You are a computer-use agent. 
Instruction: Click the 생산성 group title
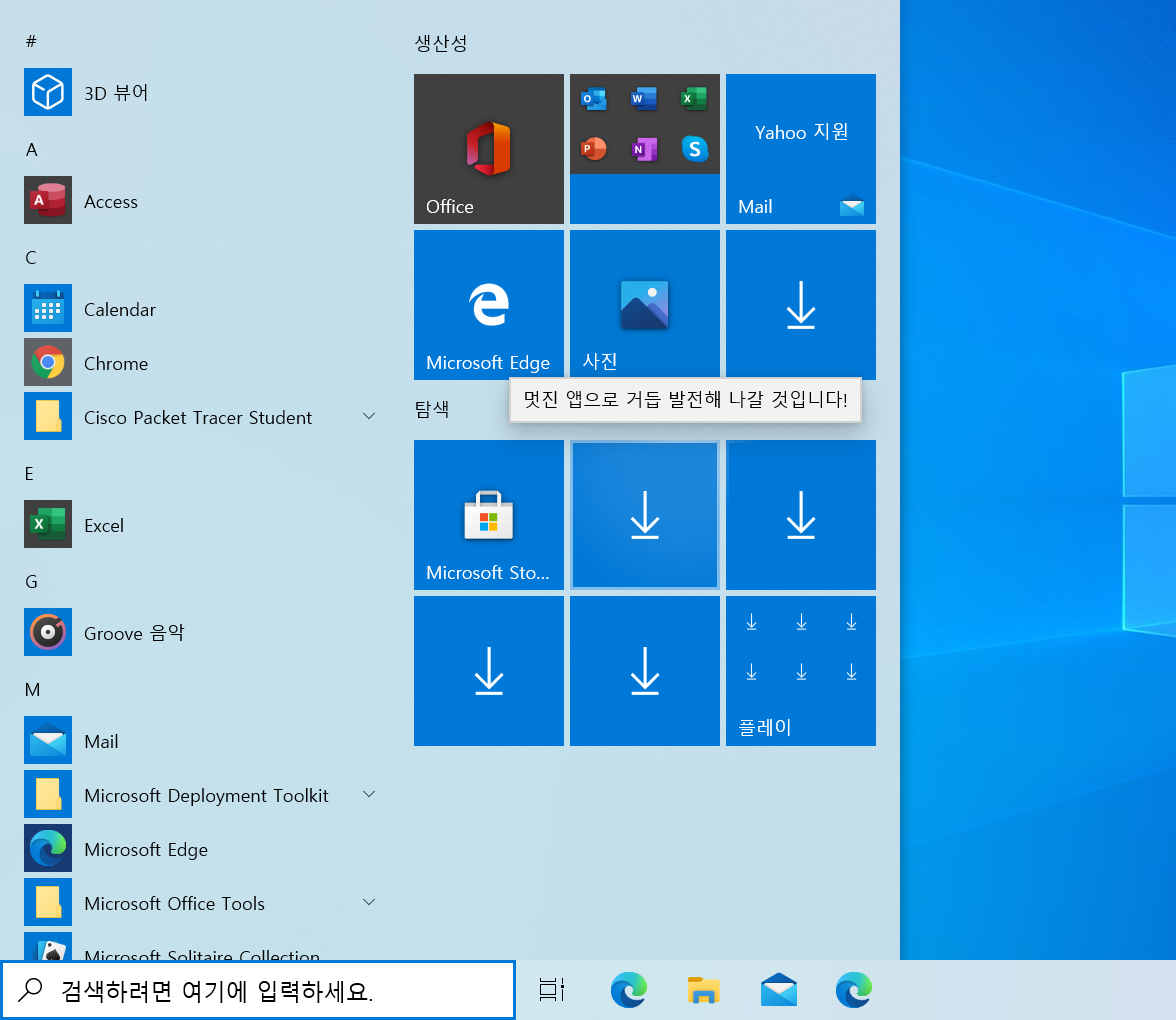click(441, 44)
